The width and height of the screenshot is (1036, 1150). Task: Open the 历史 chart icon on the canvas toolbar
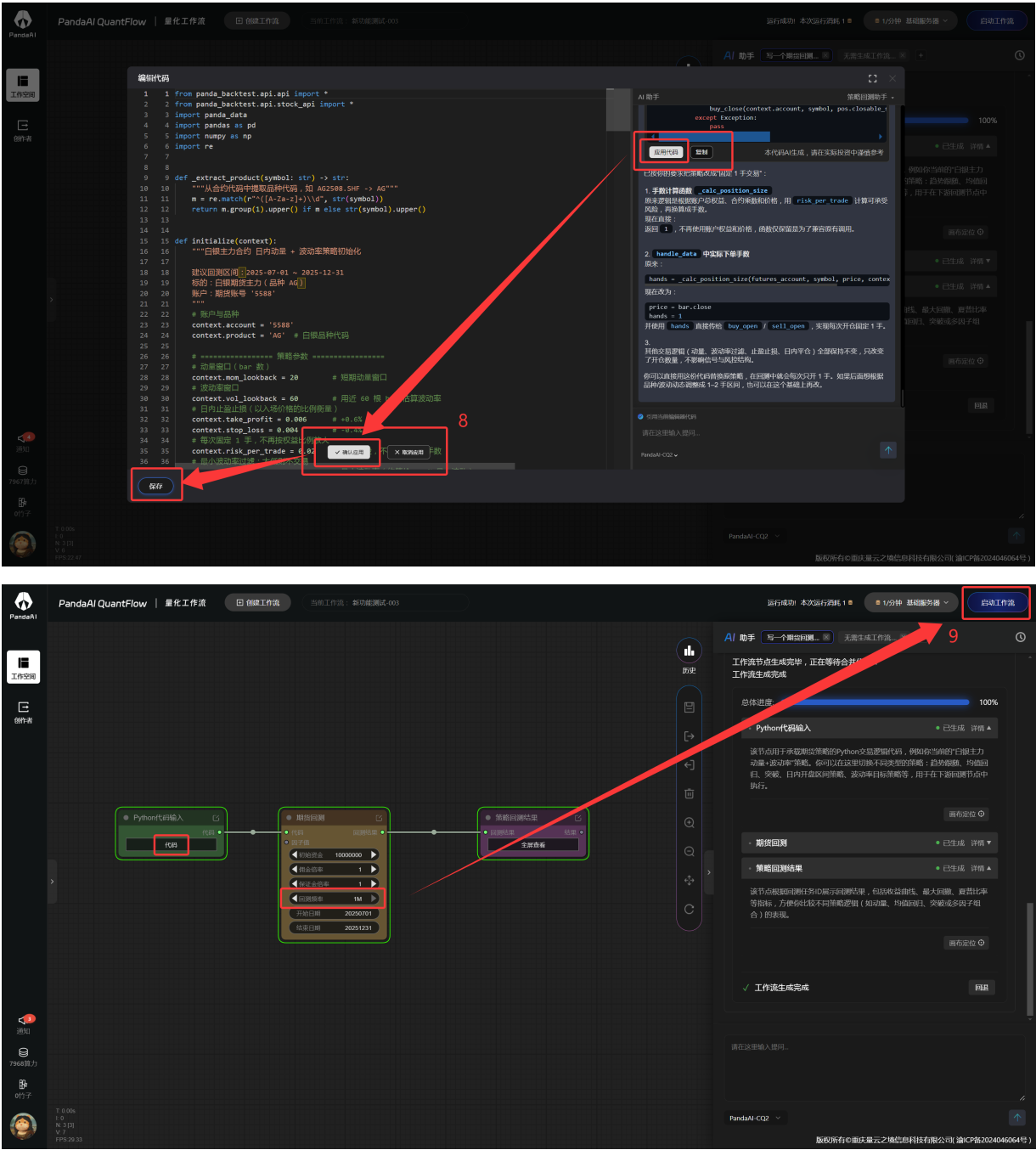[x=689, y=651]
